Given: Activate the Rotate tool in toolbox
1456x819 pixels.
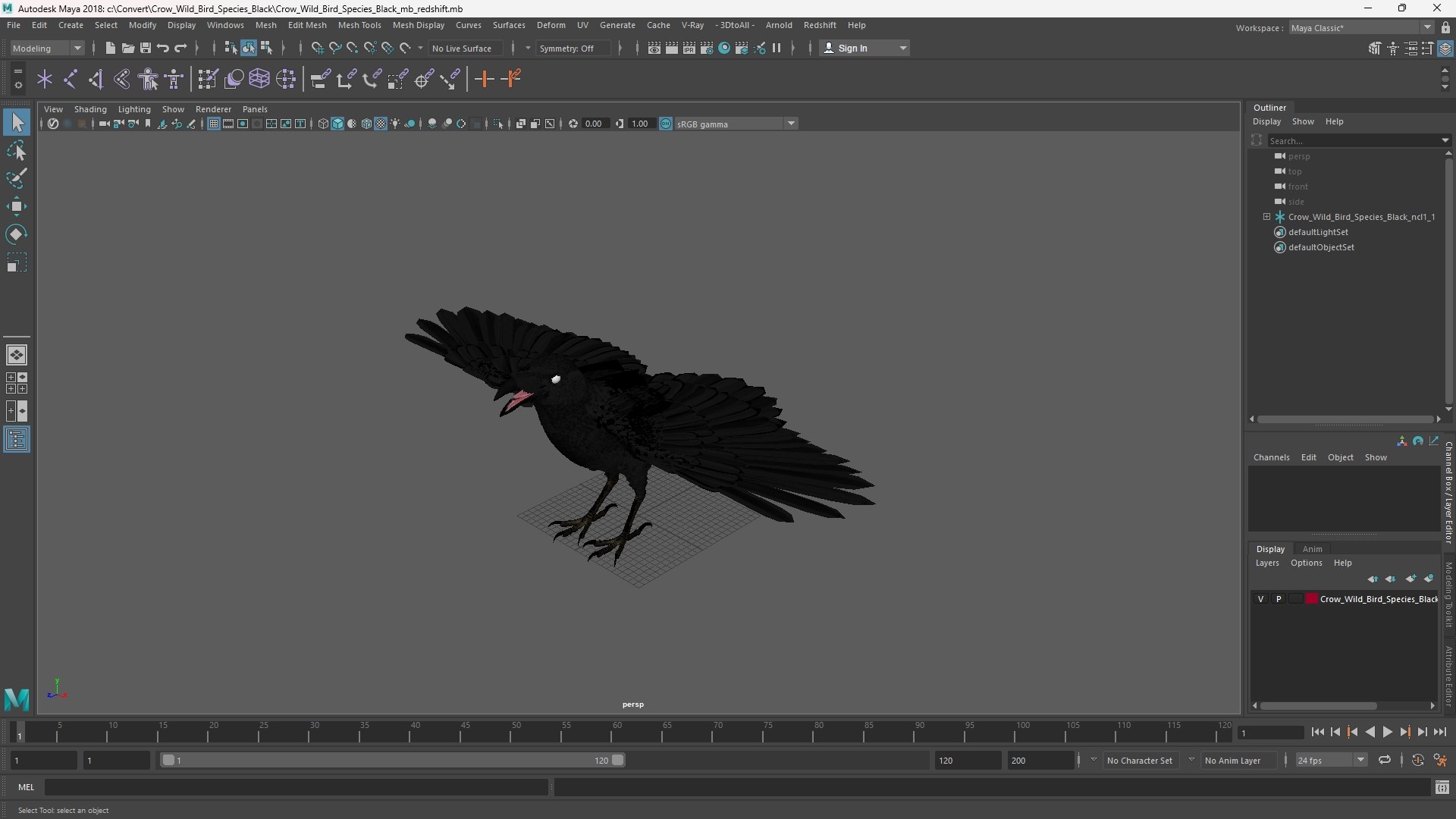Looking at the screenshot, I should pos(17,234).
